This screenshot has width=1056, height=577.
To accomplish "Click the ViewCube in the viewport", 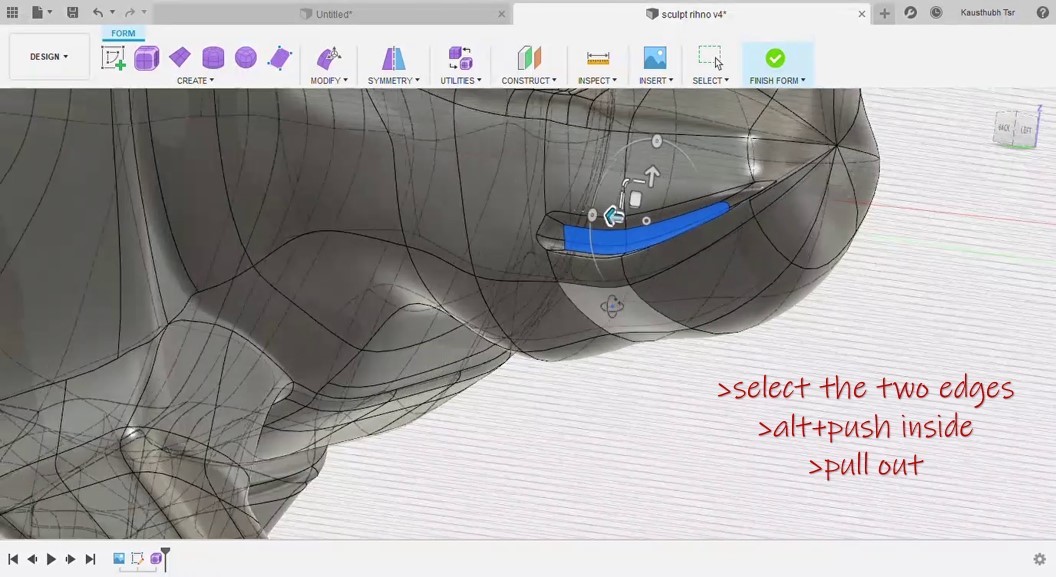I will (1016, 128).
